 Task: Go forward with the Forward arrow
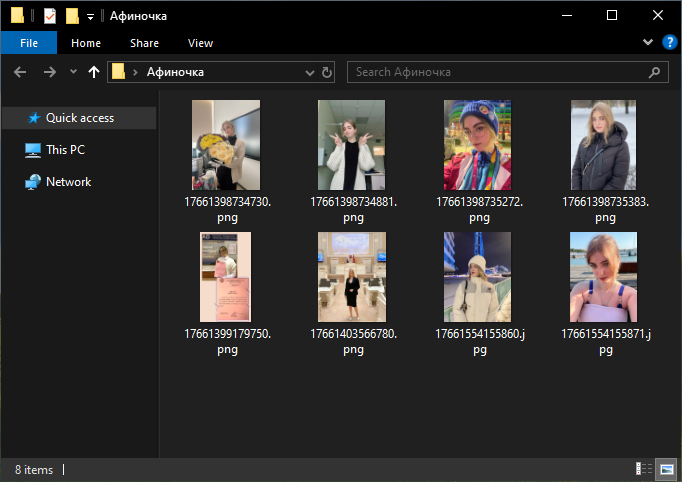pyautogui.click(x=50, y=72)
